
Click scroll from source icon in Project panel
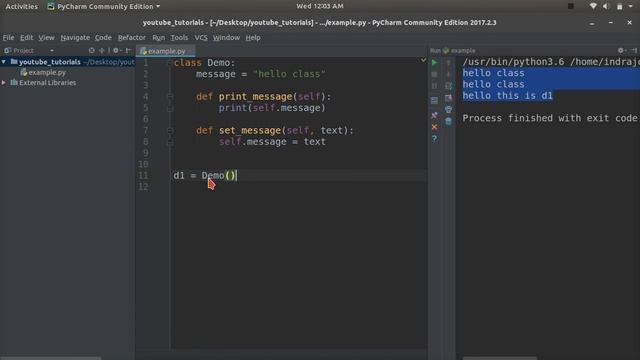click(x=91, y=51)
